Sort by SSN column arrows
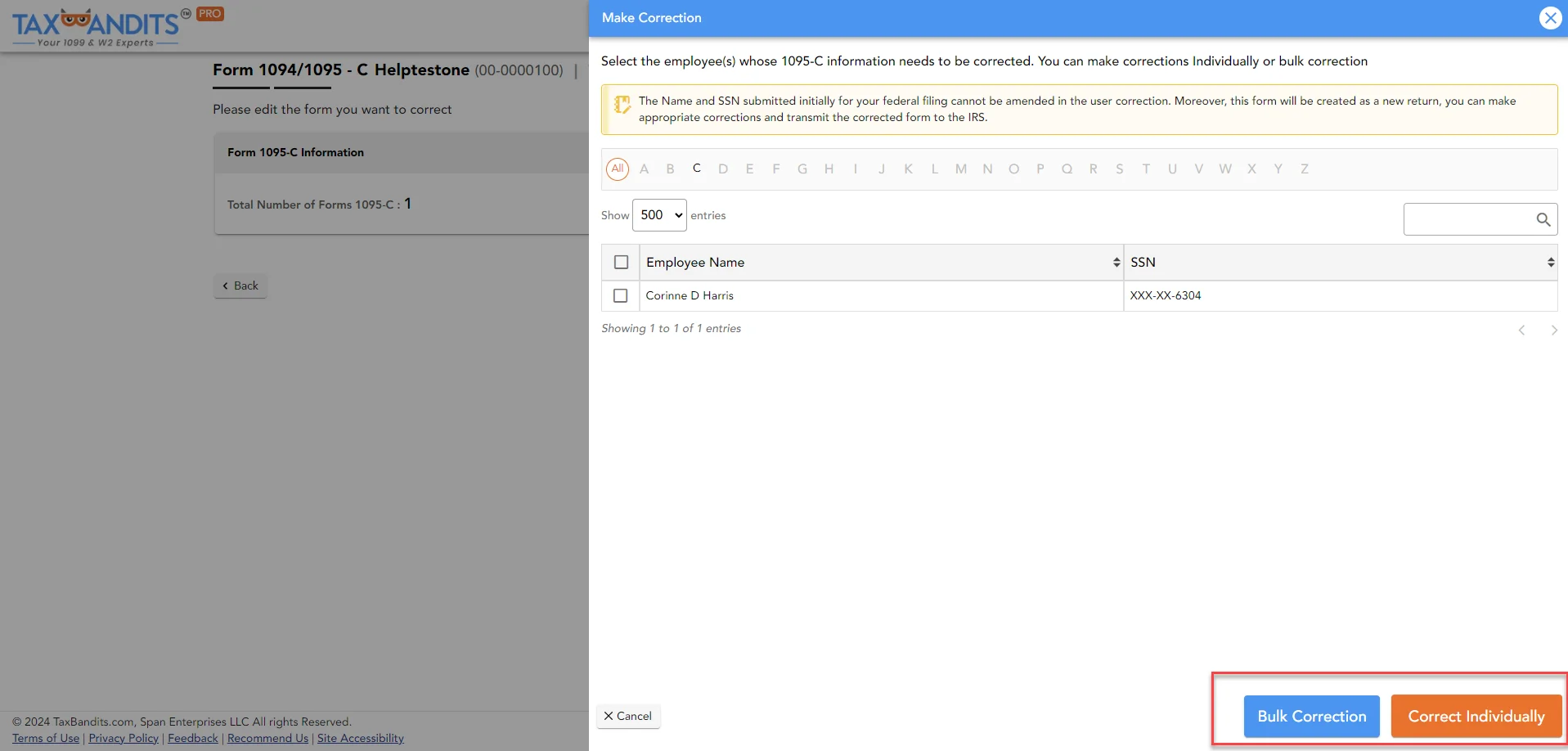This screenshot has height=751, width=1568. pos(1550,263)
